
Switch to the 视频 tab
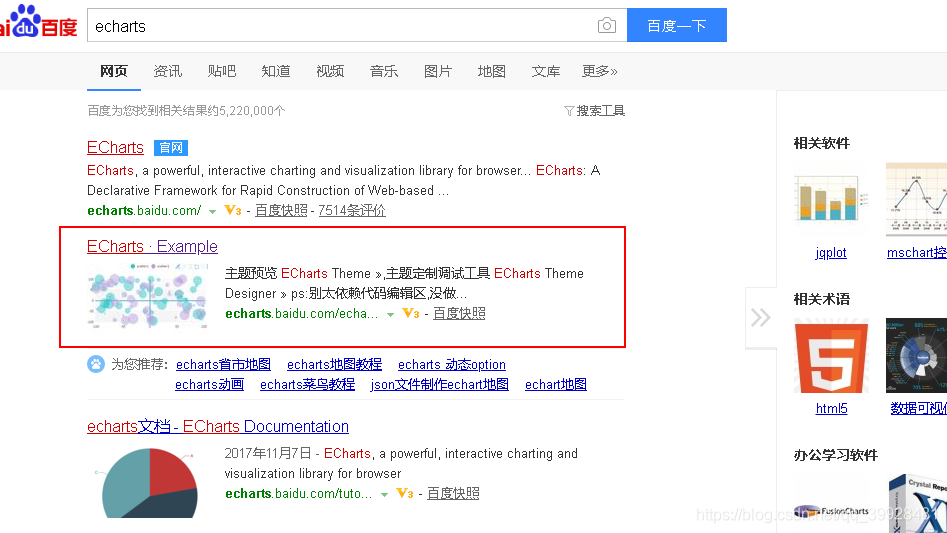330,71
